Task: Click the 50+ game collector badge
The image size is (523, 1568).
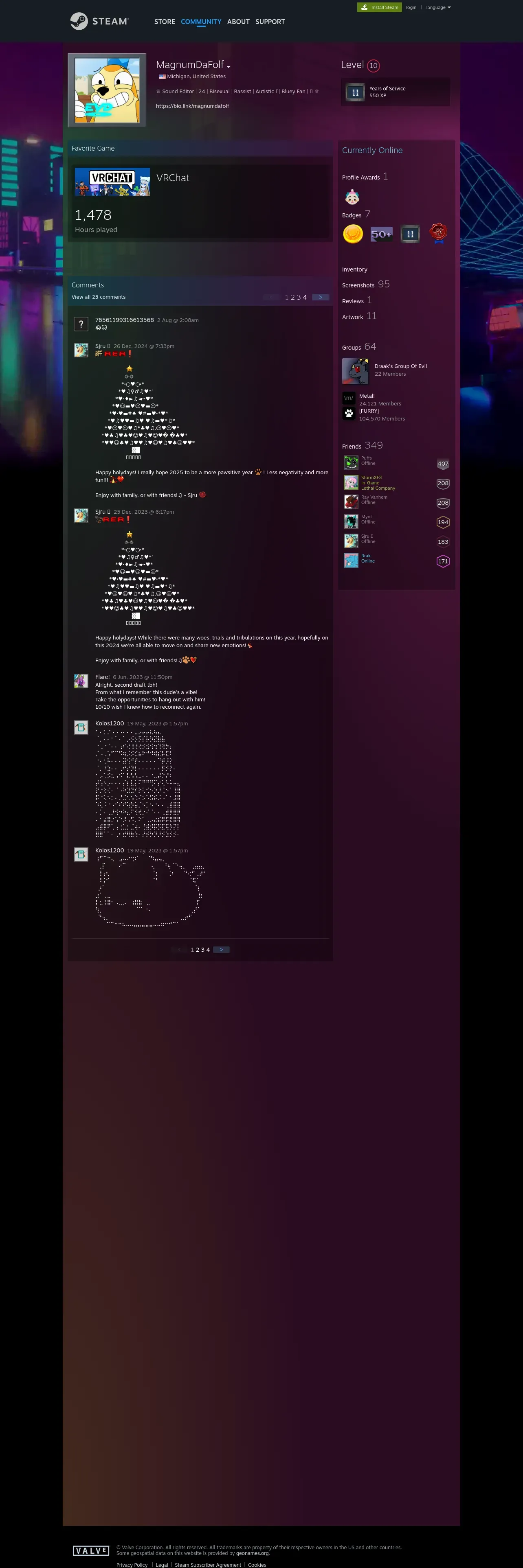Action: tap(382, 234)
